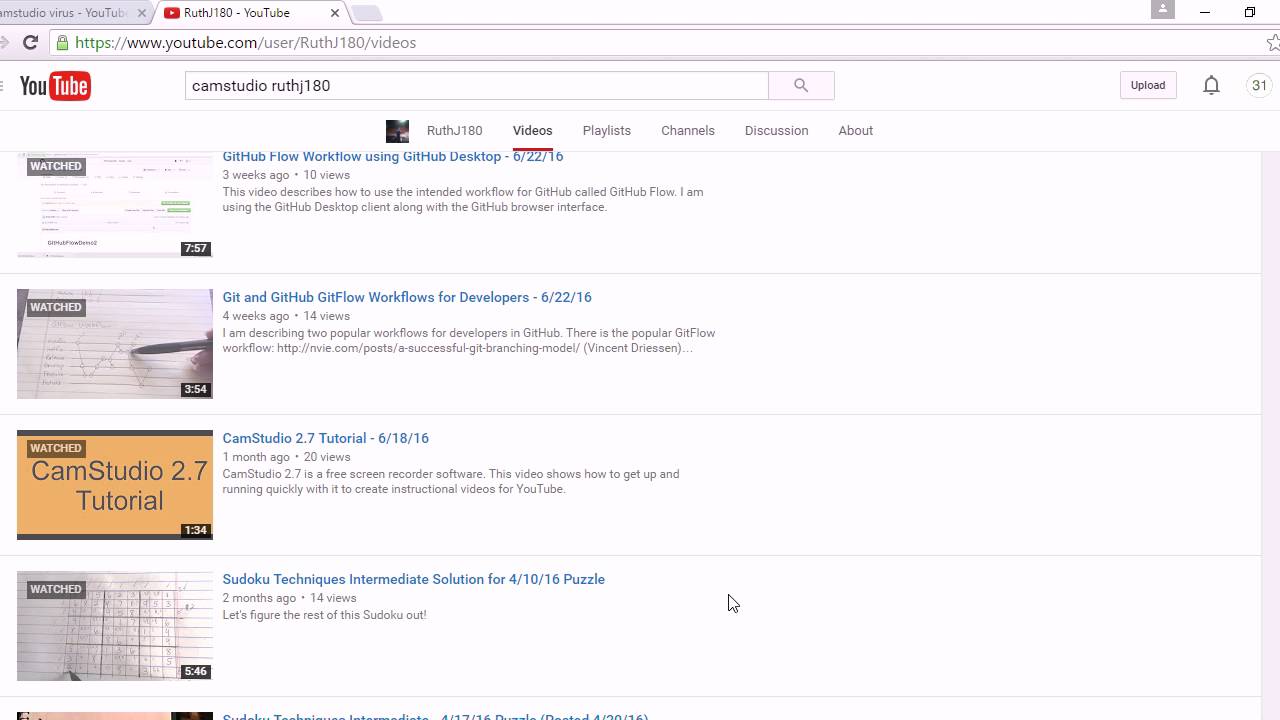Open the Discussion tab

point(776,131)
